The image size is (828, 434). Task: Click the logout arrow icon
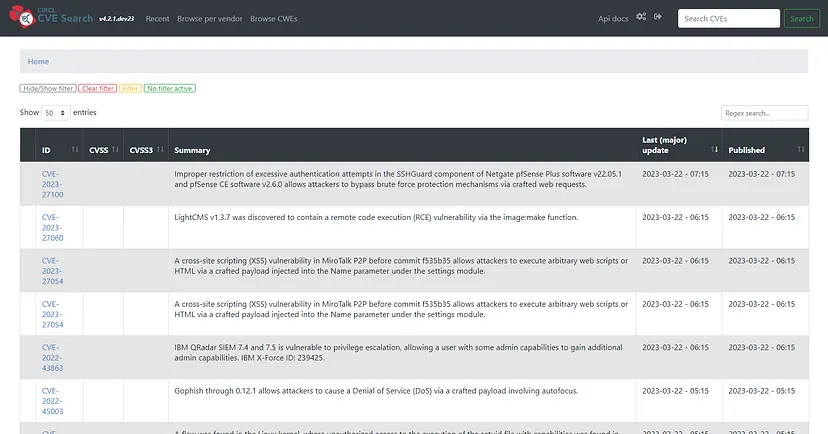[658, 17]
